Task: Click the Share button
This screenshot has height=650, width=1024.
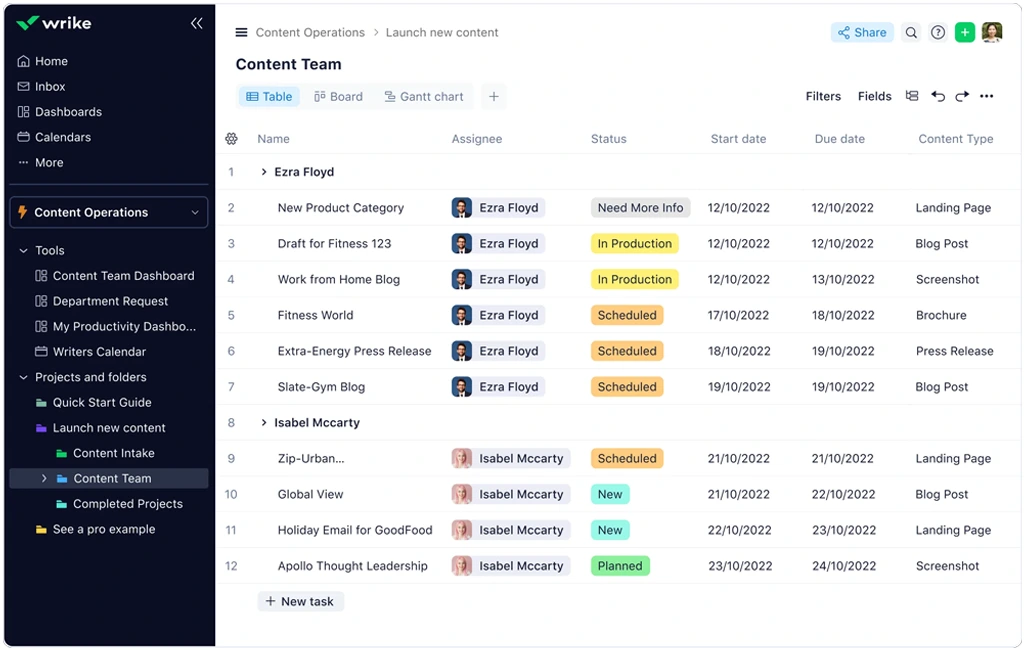Action: (x=862, y=33)
